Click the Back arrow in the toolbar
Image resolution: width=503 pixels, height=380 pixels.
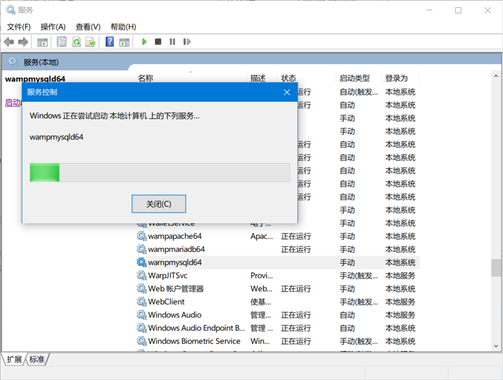[x=9, y=42]
